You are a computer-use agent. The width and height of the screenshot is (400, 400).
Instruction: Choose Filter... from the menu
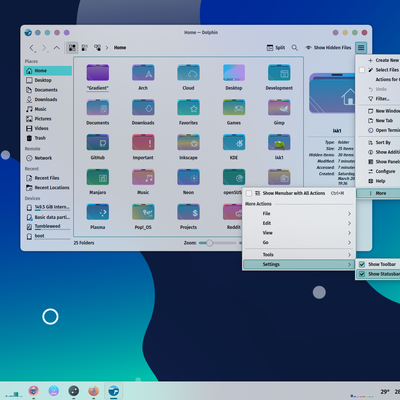(378, 99)
